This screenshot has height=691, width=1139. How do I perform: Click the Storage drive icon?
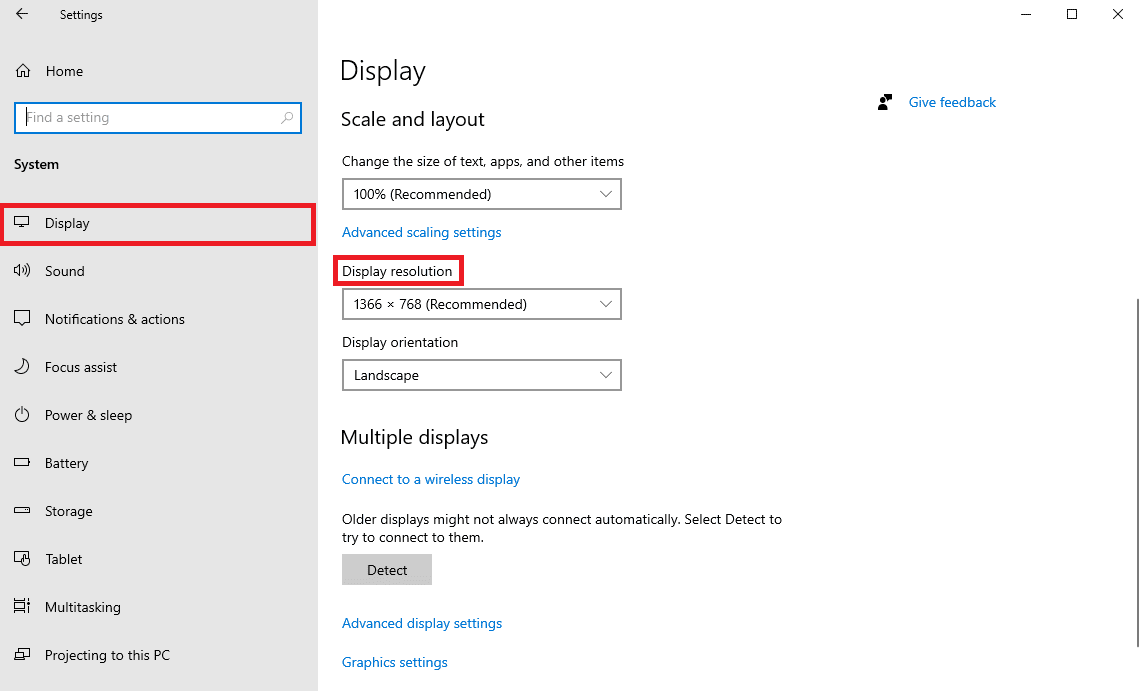tap(22, 510)
